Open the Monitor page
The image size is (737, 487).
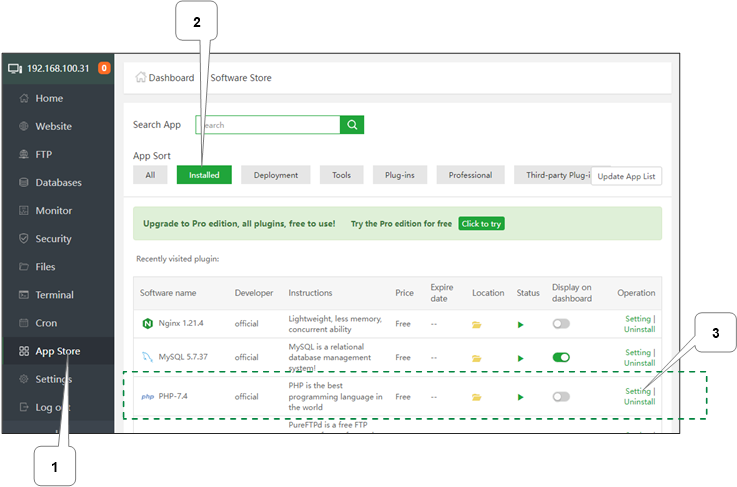pyautogui.click(x=54, y=211)
